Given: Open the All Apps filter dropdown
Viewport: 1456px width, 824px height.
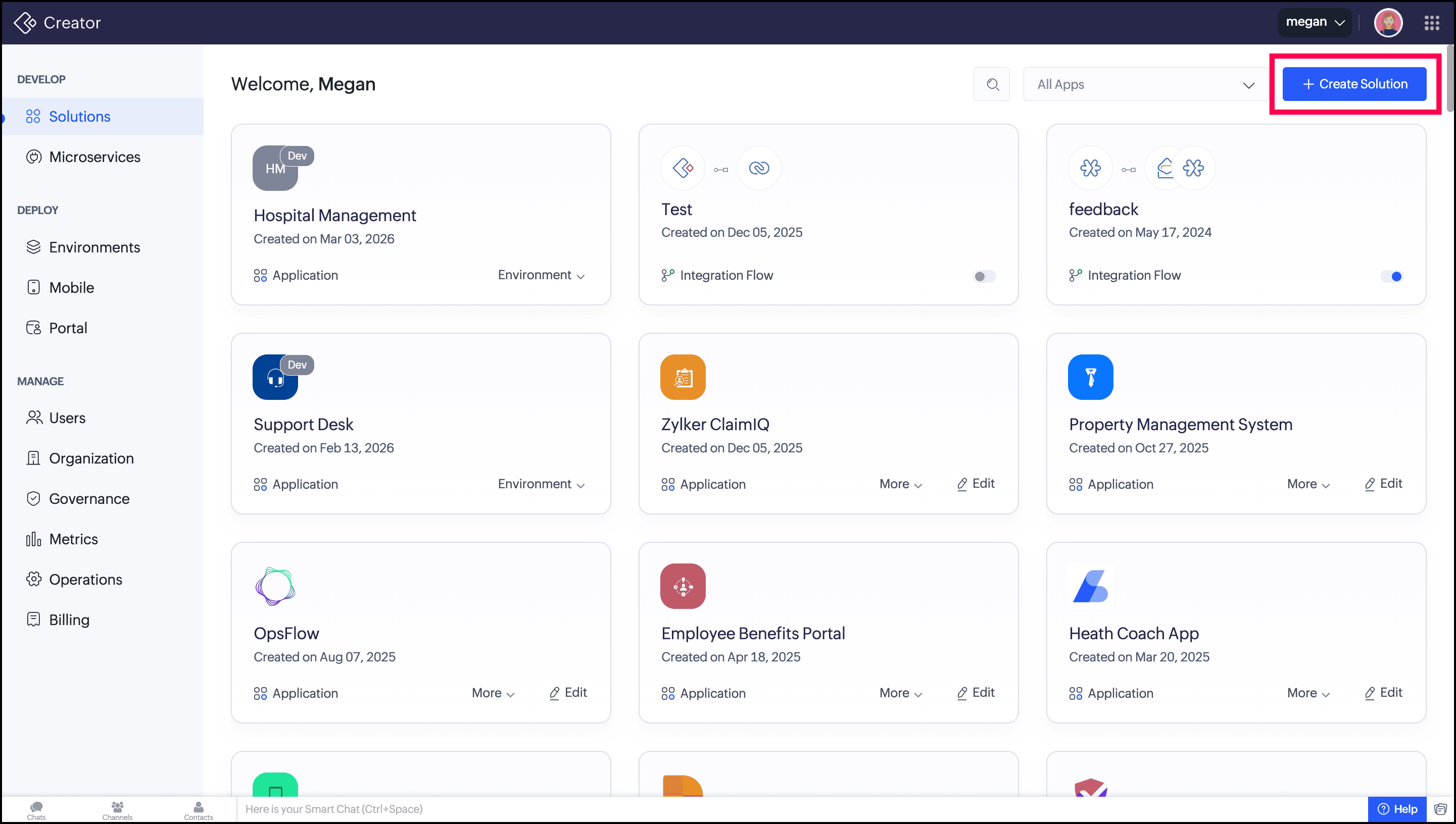Looking at the screenshot, I should pos(1145,84).
